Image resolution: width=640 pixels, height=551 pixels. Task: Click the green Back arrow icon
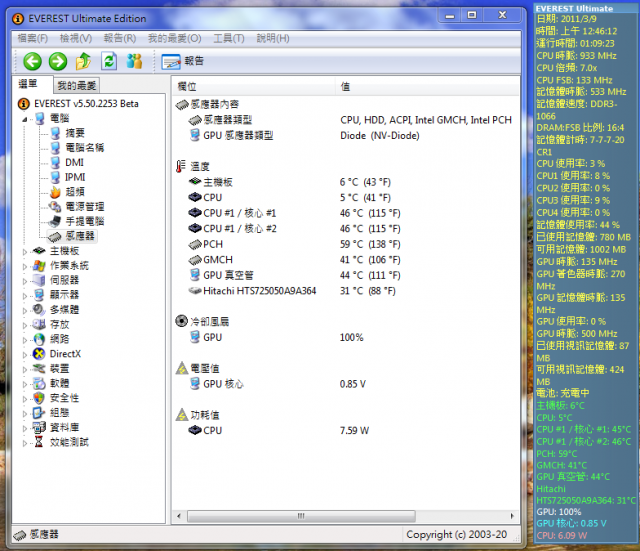pos(32,61)
